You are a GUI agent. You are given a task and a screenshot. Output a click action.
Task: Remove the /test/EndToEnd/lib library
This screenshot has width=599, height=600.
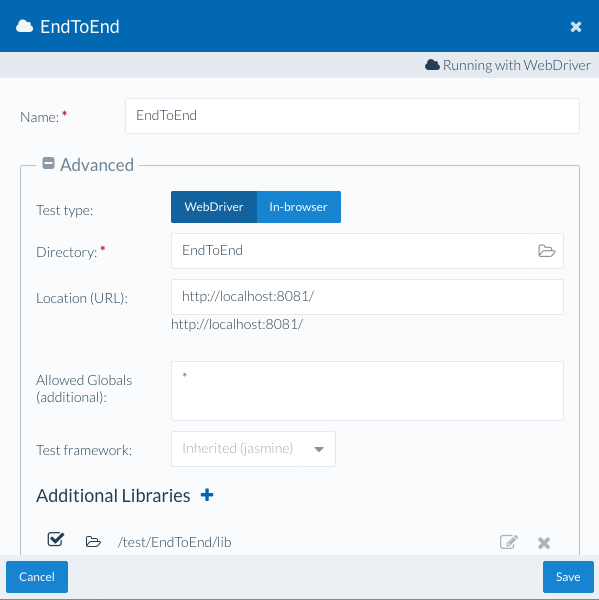(544, 543)
